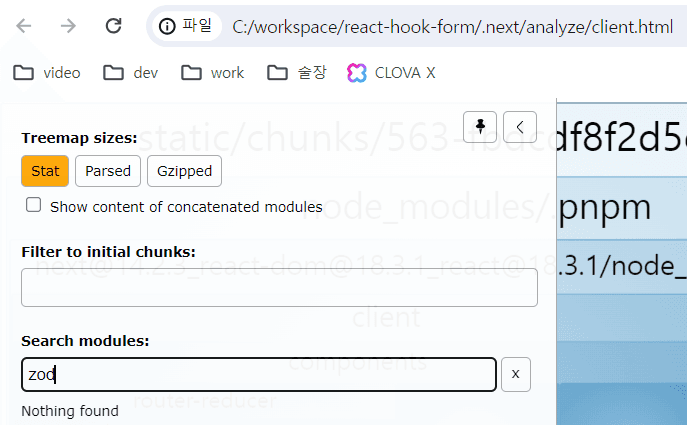Select Stat treemap size
The width and height of the screenshot is (687, 425).
45,171
